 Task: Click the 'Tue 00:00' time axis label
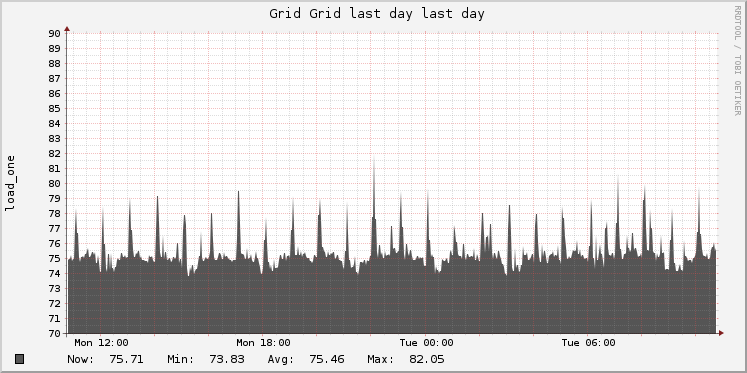click(426, 343)
